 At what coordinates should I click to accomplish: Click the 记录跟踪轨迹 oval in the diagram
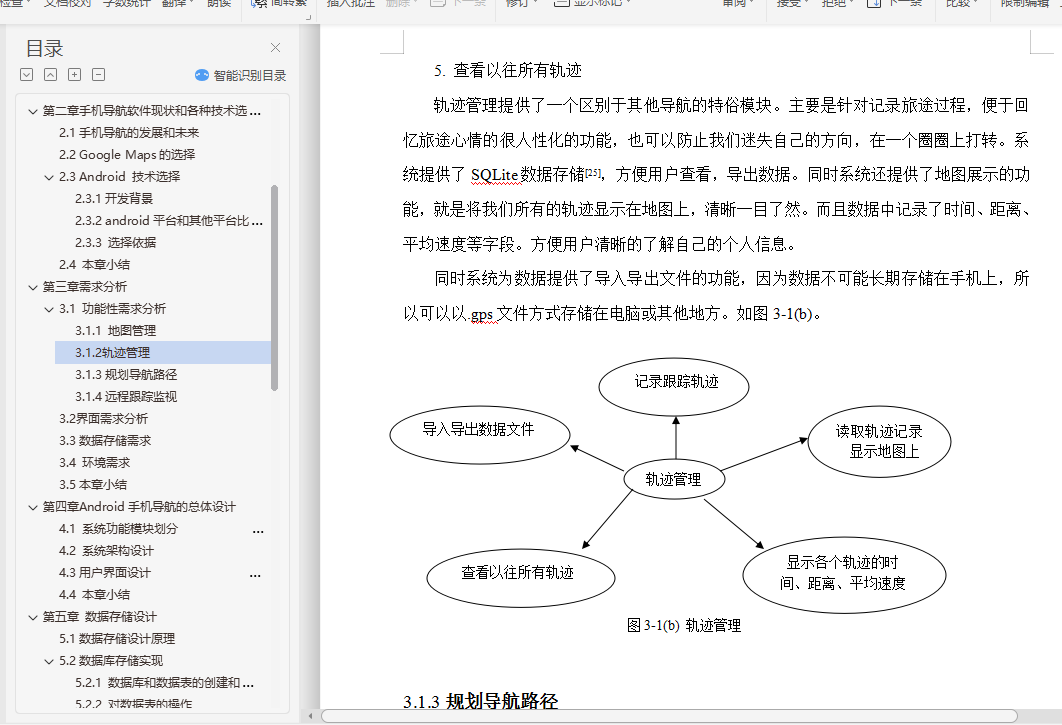coord(674,386)
